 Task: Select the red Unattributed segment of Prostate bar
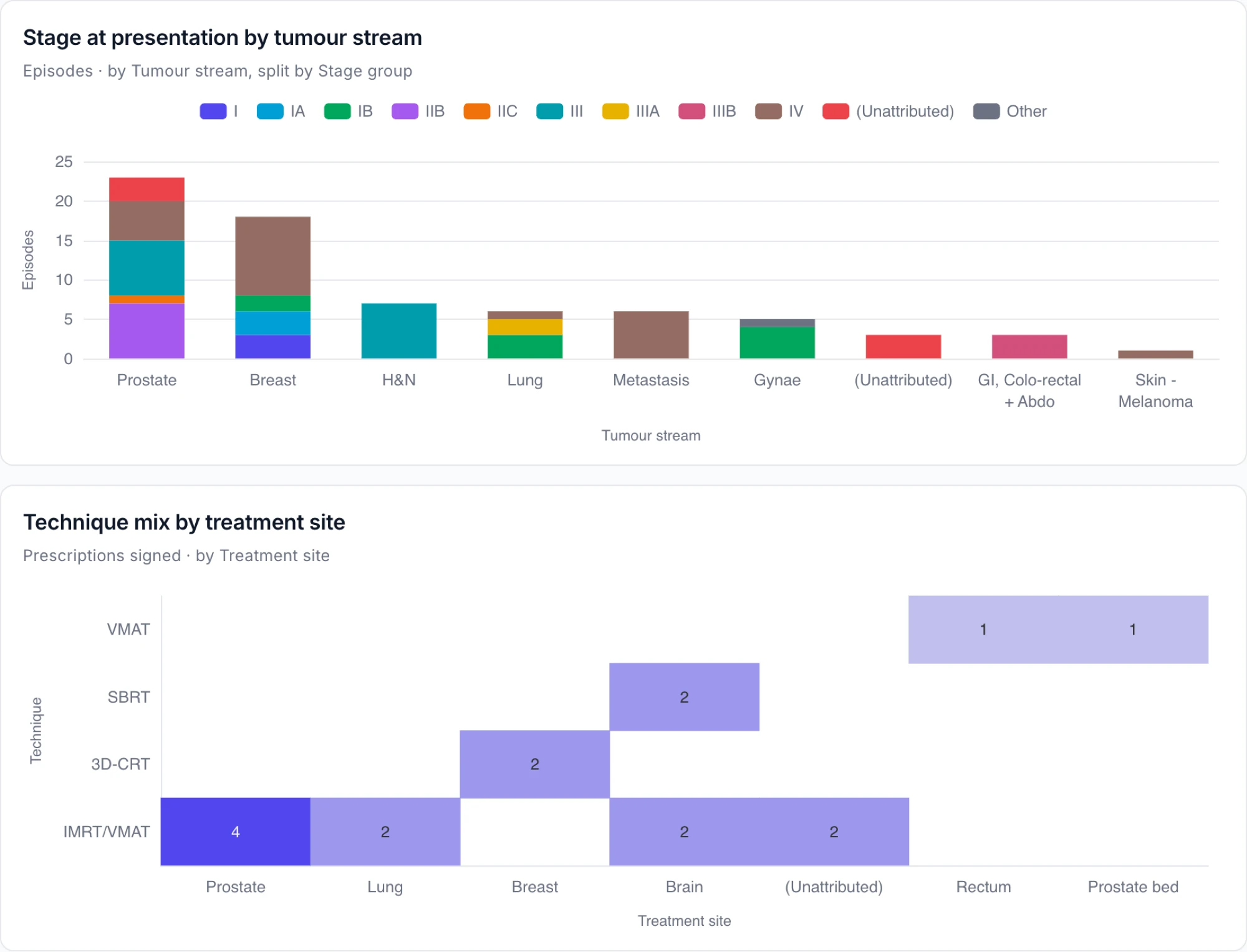click(147, 190)
